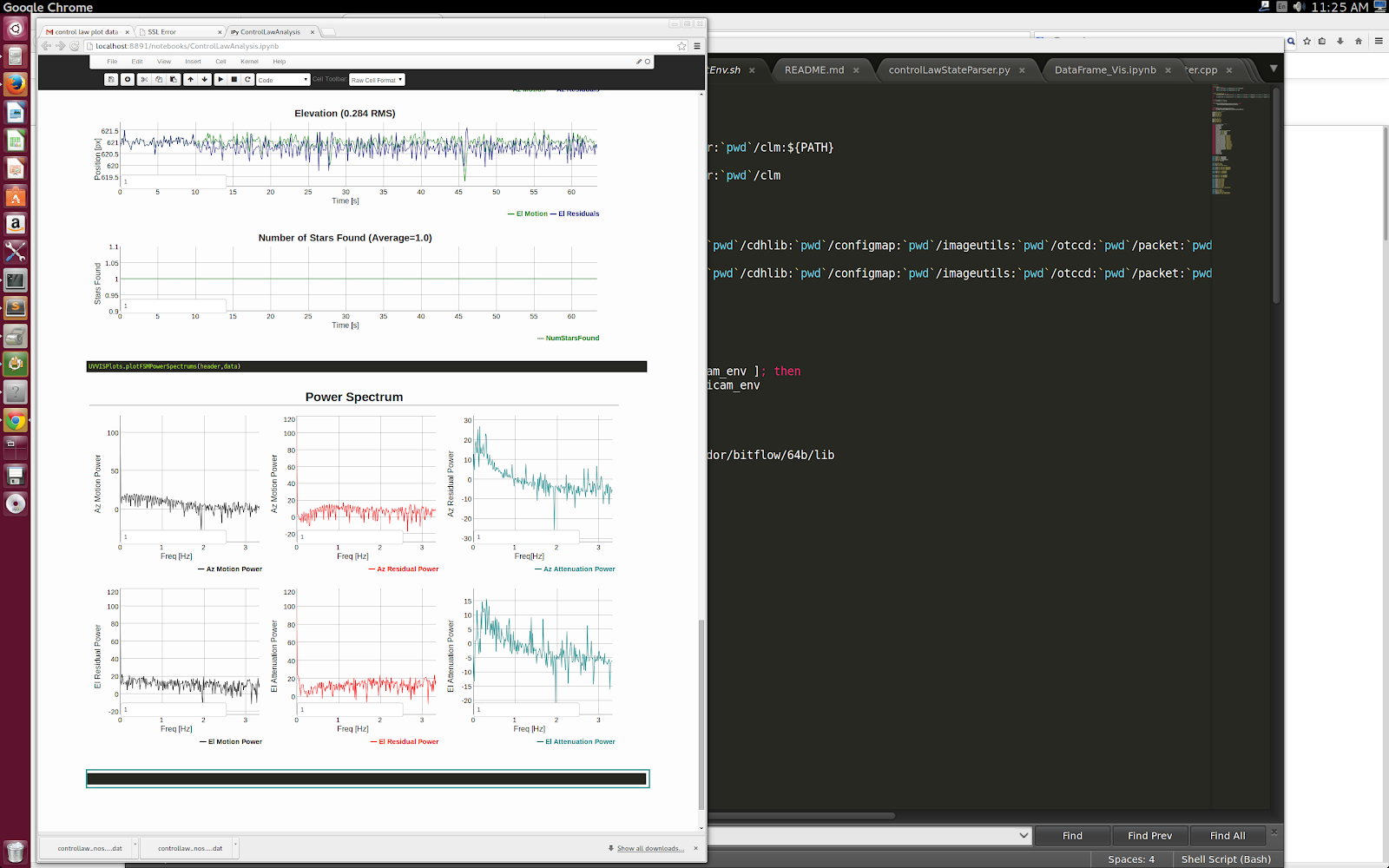Open controlLawStateParser.py tab in Sublime
Screen dimensions: 1389x868
(x=949, y=70)
